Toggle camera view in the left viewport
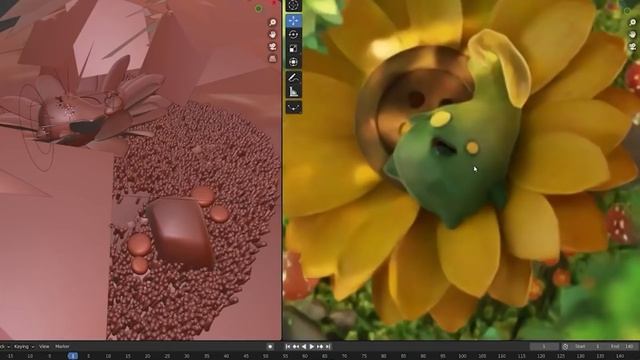 [x=273, y=47]
